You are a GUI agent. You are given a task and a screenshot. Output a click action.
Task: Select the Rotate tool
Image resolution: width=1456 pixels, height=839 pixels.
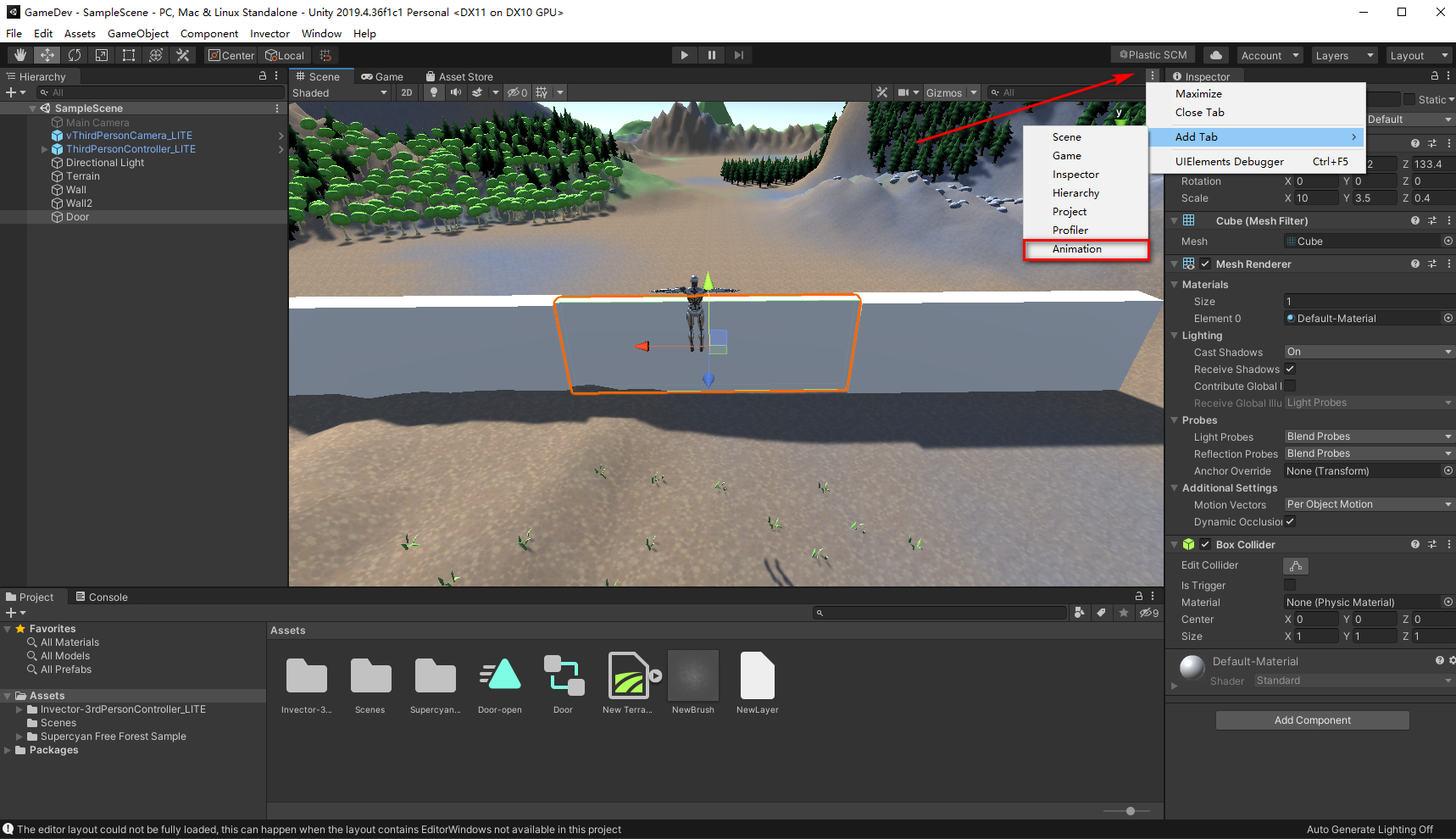coord(75,55)
